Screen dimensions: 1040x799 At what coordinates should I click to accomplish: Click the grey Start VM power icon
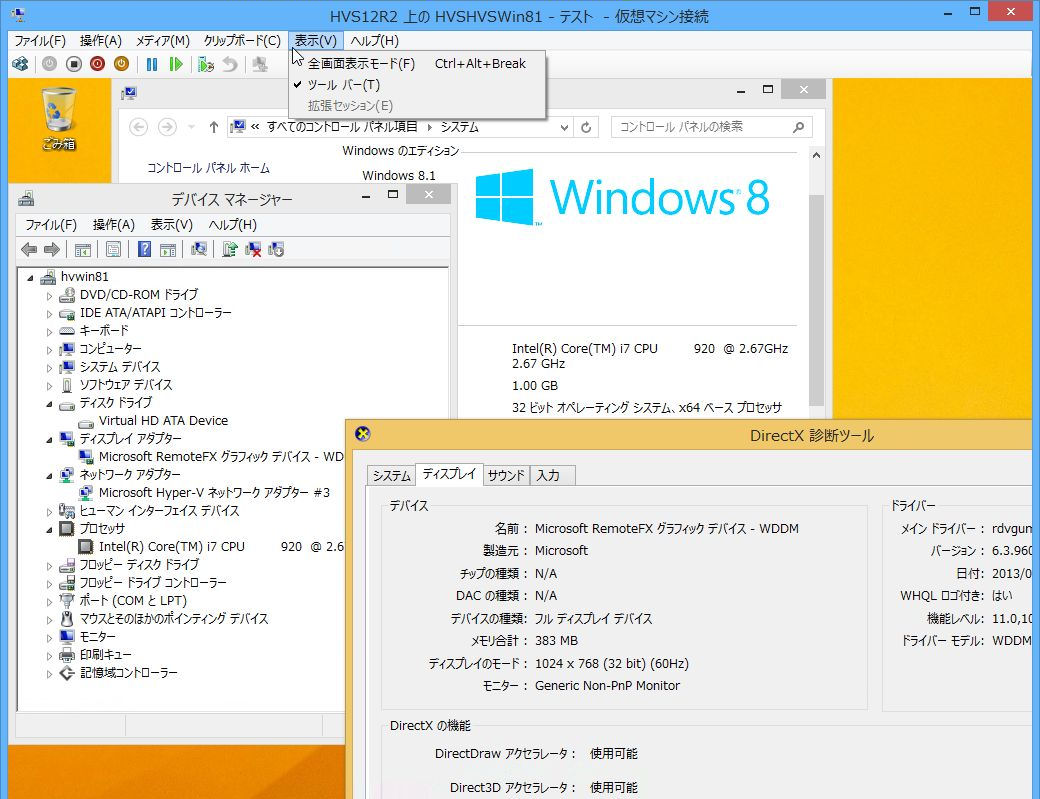(x=50, y=64)
